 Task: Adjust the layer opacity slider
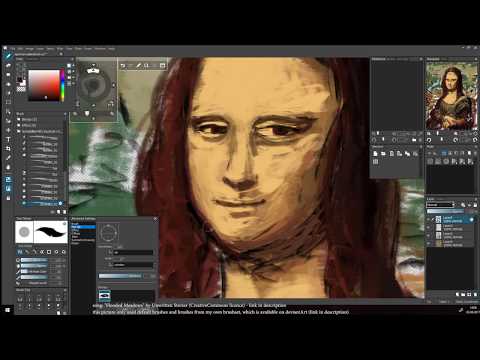coord(445,211)
